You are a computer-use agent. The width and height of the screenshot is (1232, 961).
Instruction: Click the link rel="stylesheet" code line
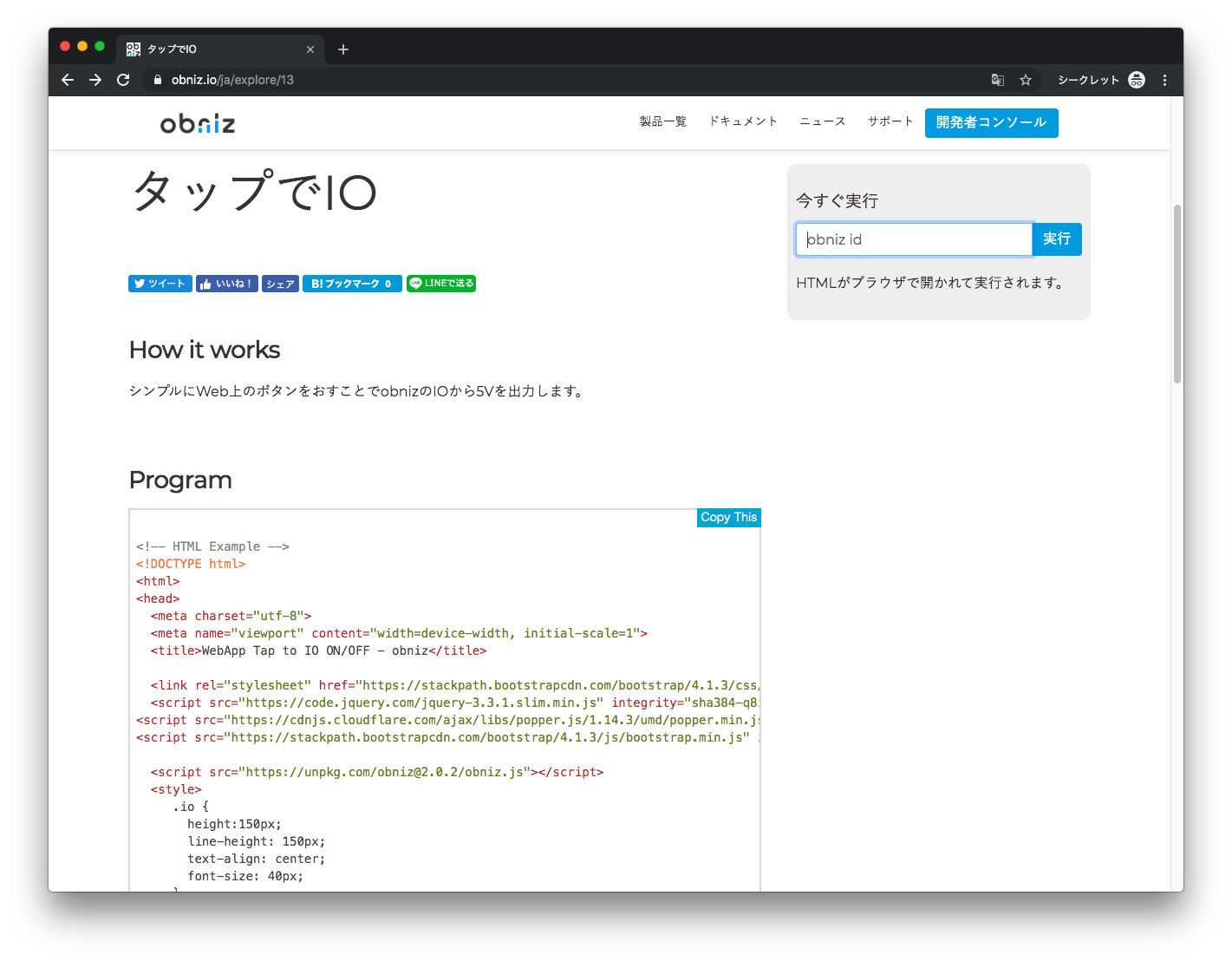455,685
